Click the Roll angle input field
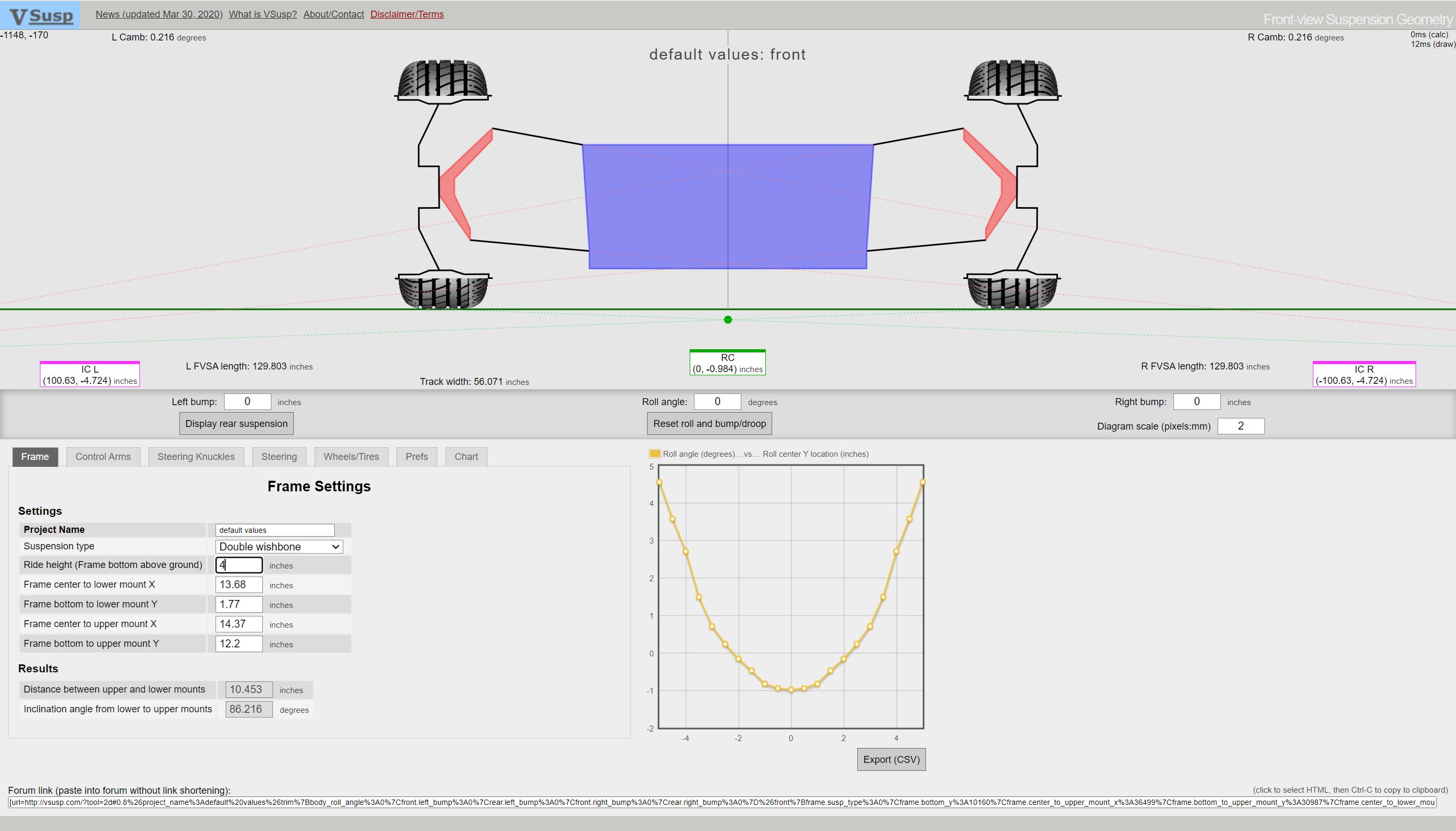 [717, 402]
